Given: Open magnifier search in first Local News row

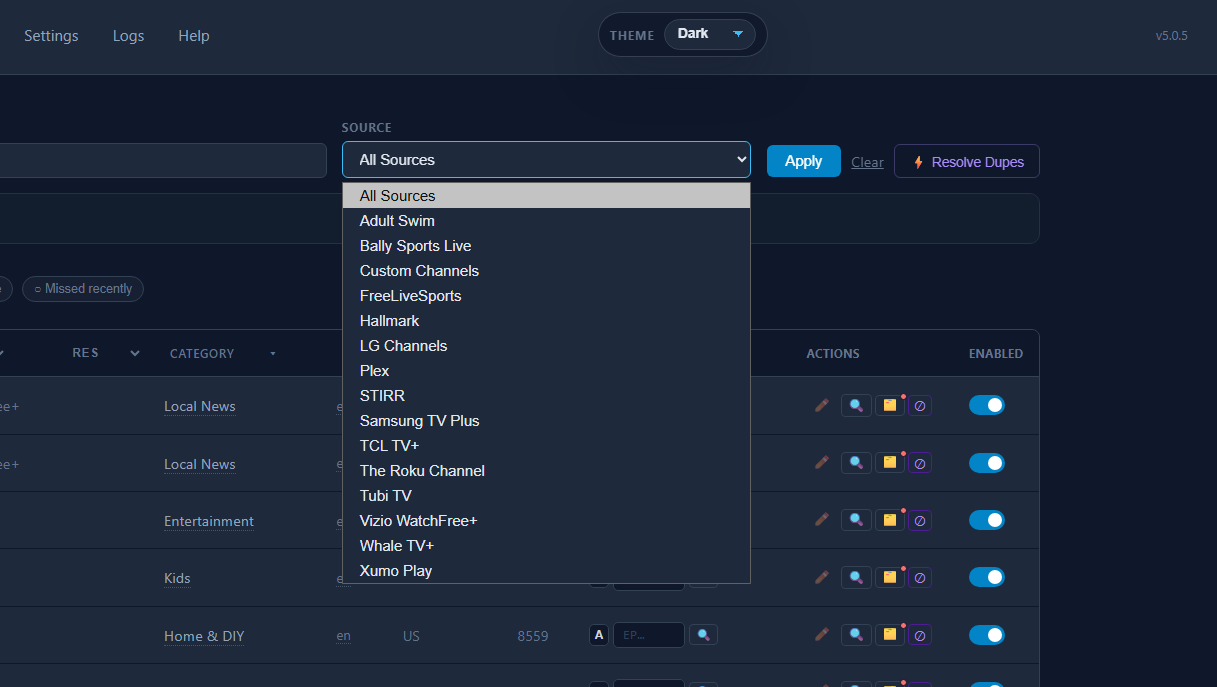Looking at the screenshot, I should coord(856,405).
